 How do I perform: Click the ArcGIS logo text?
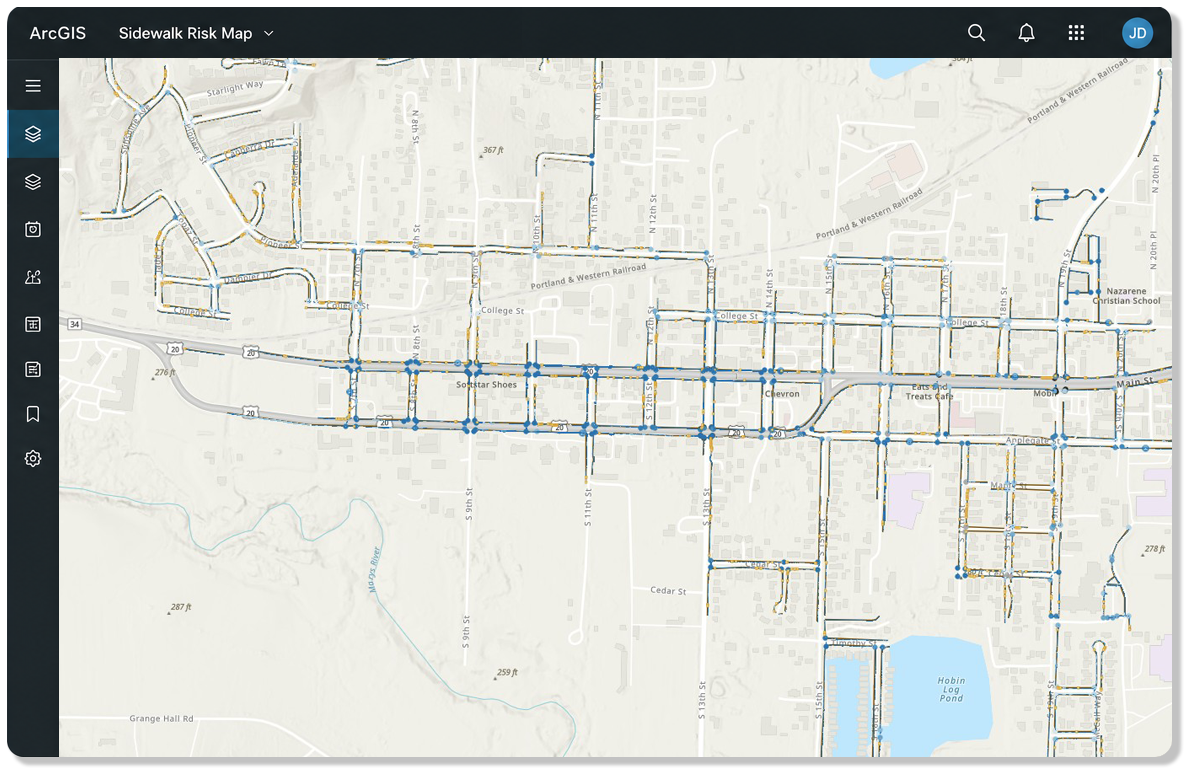pos(58,33)
